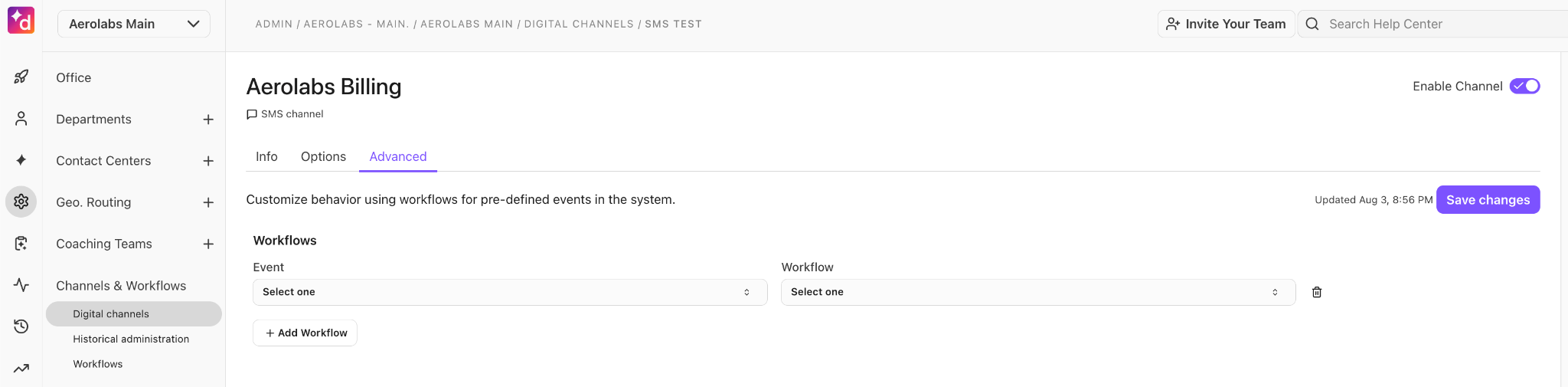1568x387 pixels.
Task: Open the AI sparkle sidebar icon
Action: (x=21, y=159)
